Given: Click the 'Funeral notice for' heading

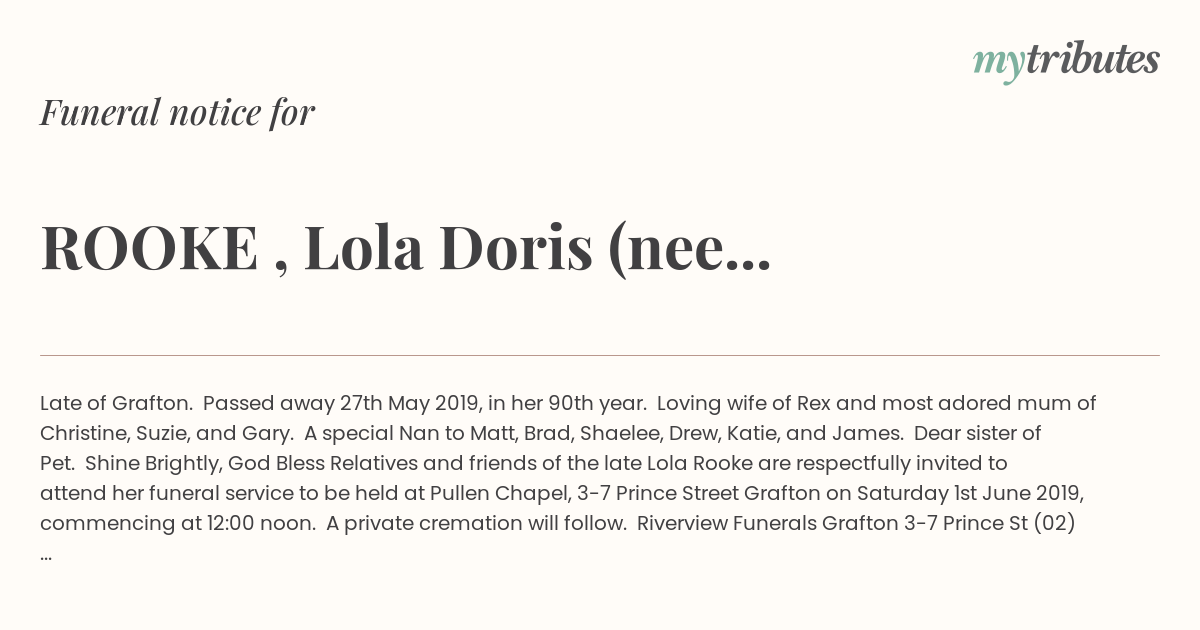Looking at the screenshot, I should coord(177,112).
